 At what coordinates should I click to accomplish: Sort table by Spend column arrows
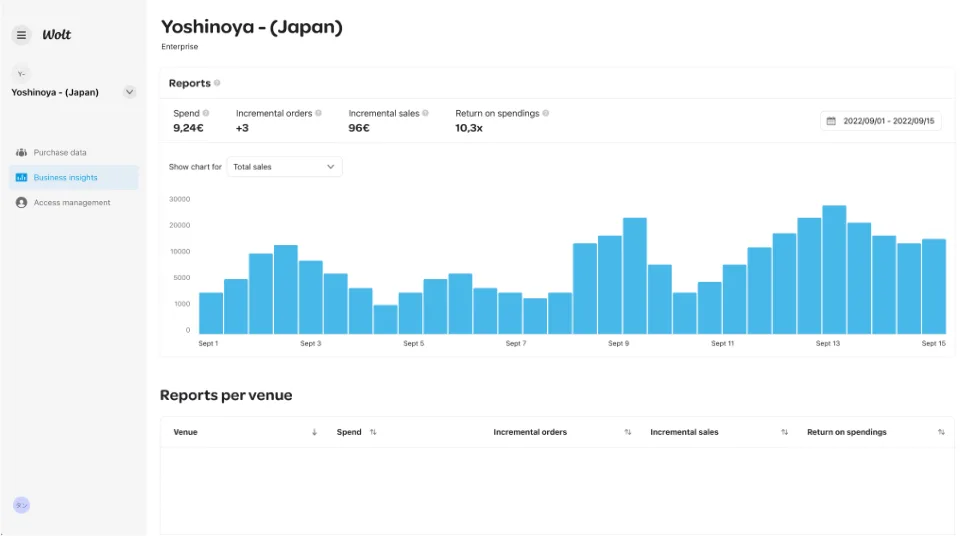point(373,432)
